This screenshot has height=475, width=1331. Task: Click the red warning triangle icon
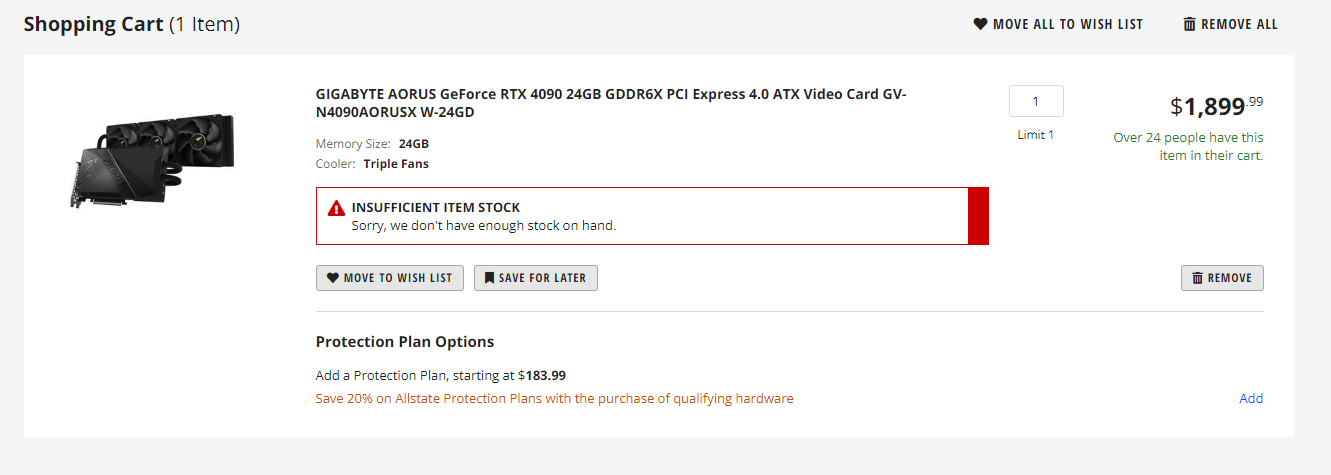(x=336, y=208)
